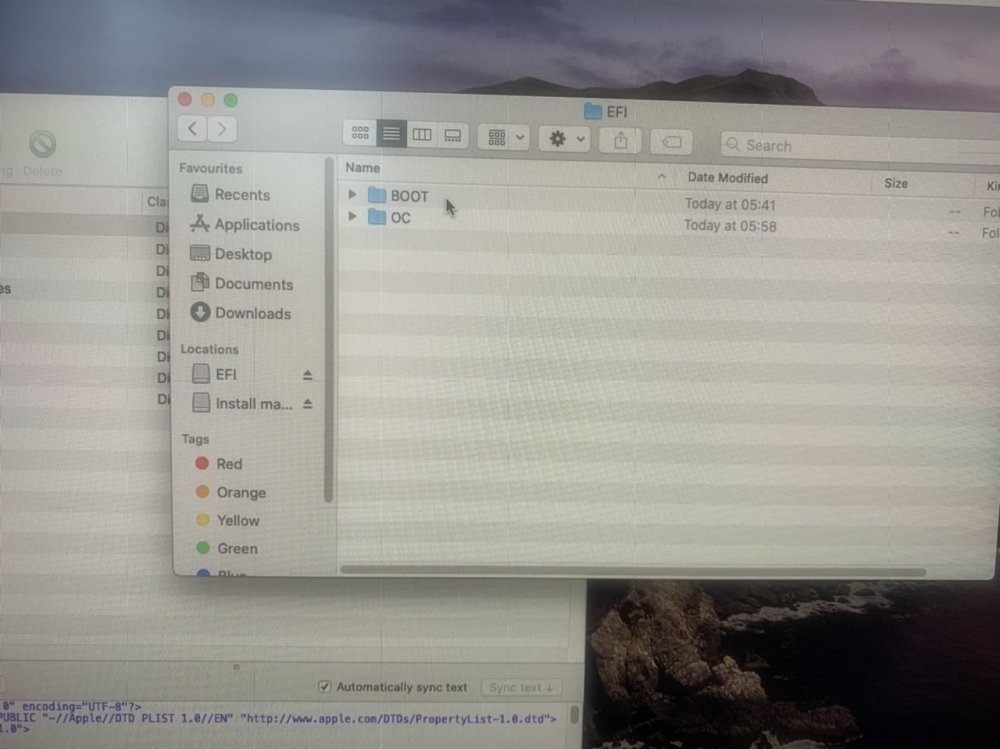
Task: Click the Share toolbar button
Action: click(621, 141)
